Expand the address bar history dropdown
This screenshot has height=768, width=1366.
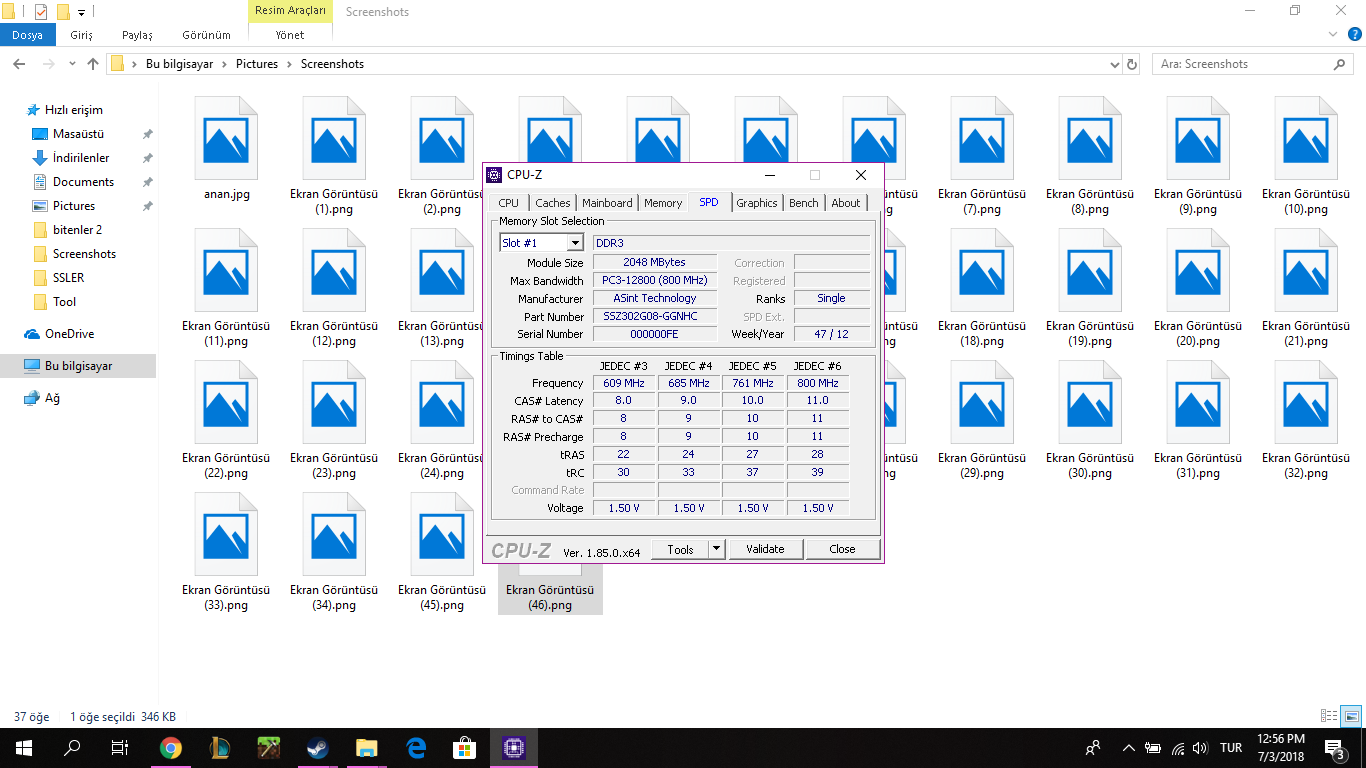[x=1115, y=64]
